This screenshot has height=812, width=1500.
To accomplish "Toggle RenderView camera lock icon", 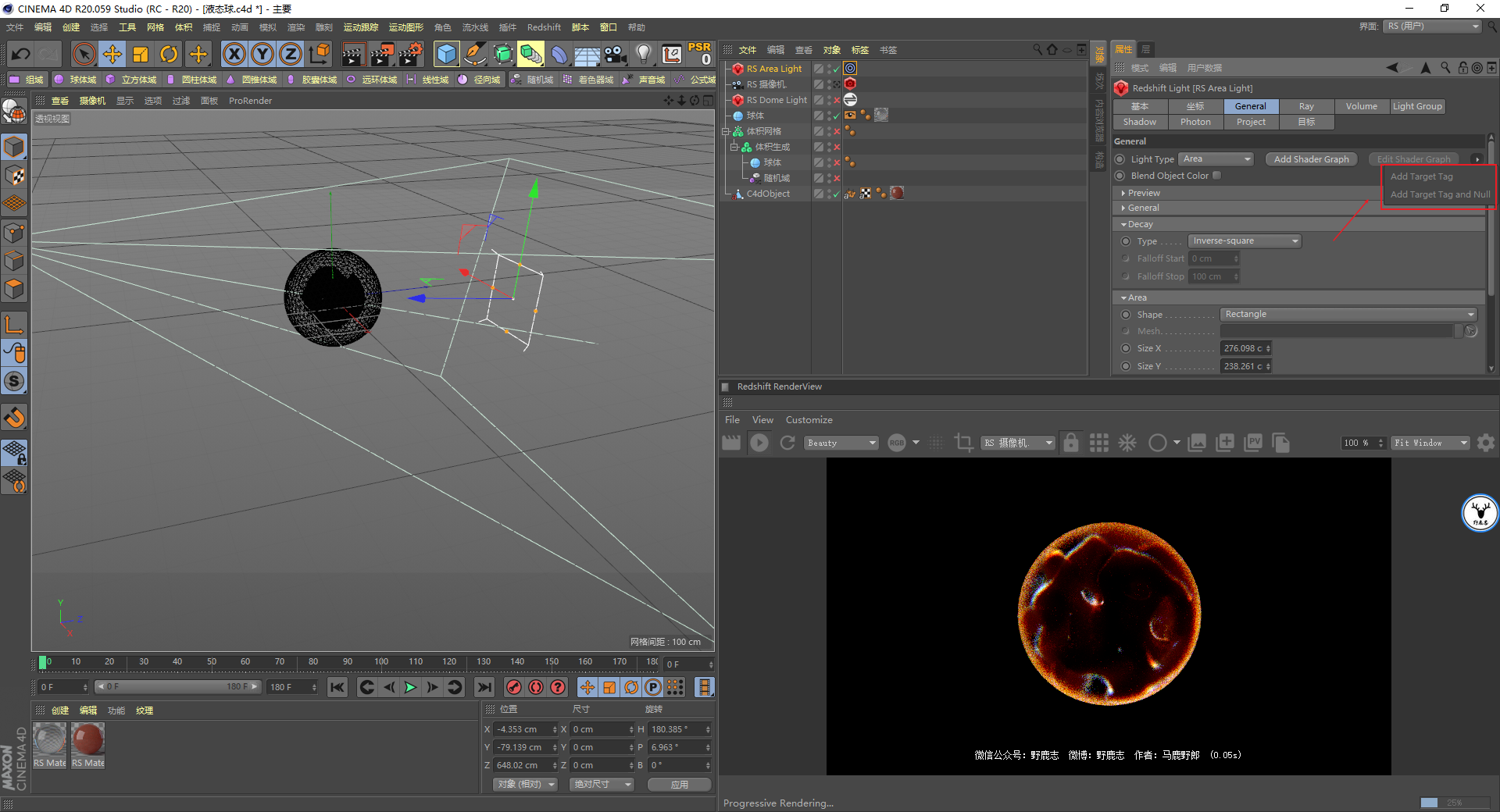I will pyautogui.click(x=1071, y=443).
